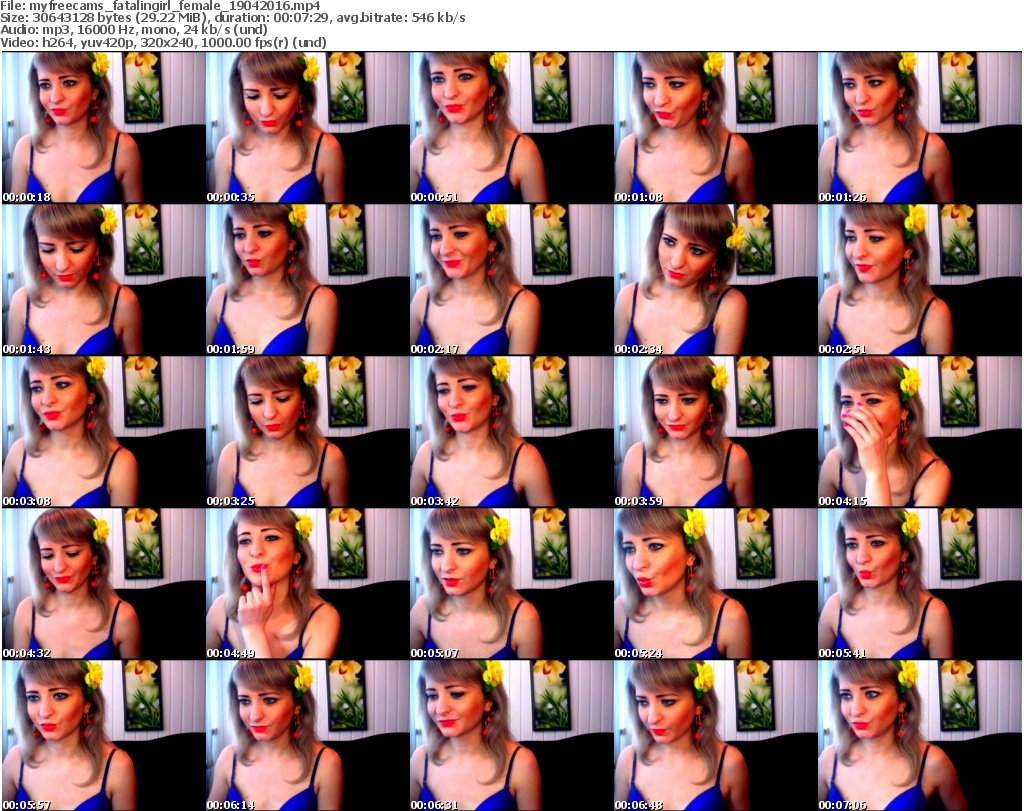Open the thumbnail frame at 00:01:43

coord(104,279)
